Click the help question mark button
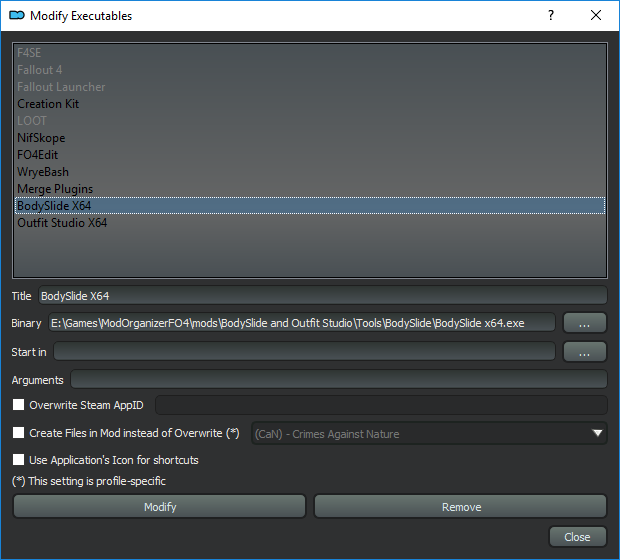Screen dimensions: 620x560 (551, 15)
